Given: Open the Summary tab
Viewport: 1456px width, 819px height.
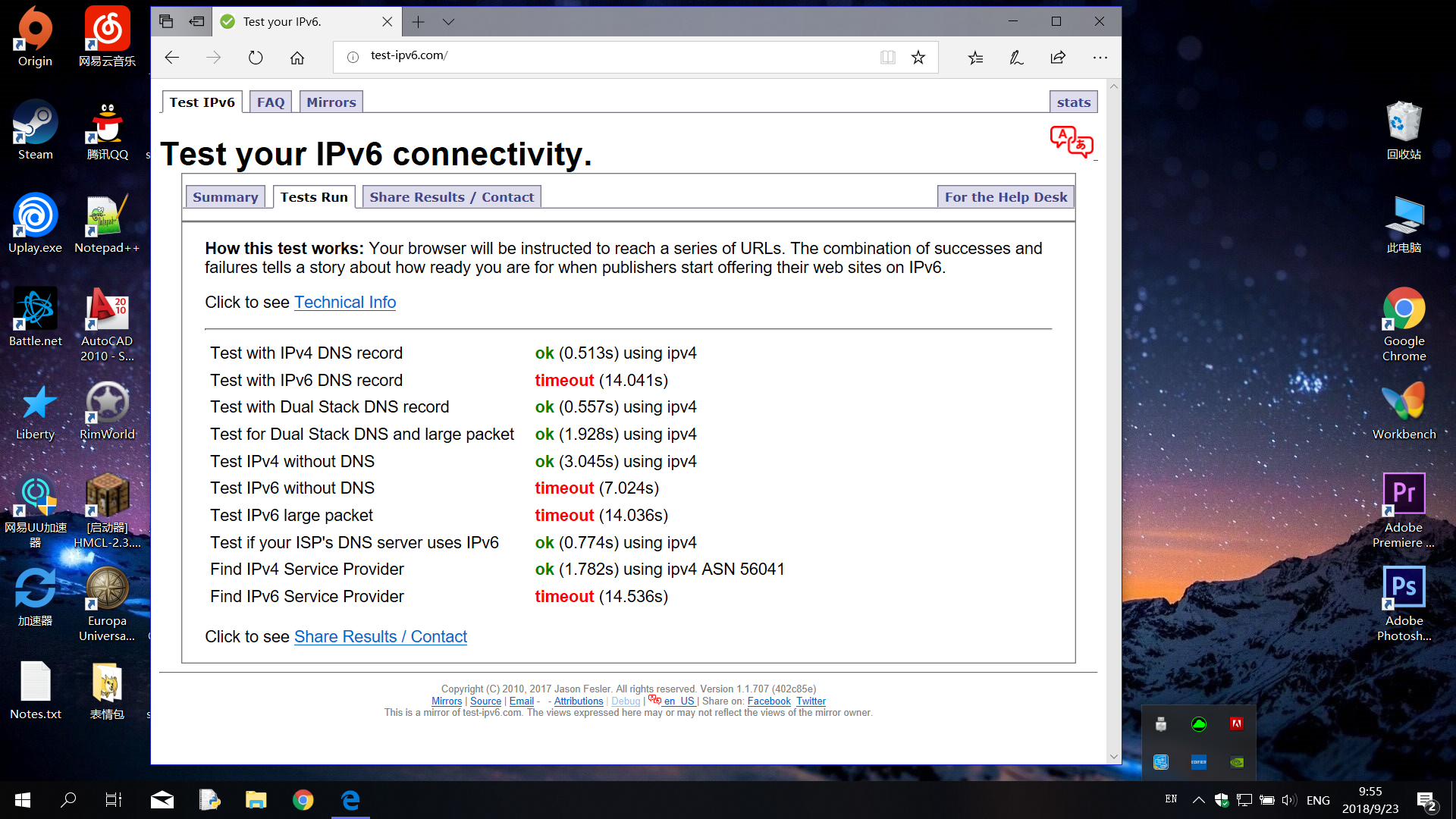Looking at the screenshot, I should 225,196.
